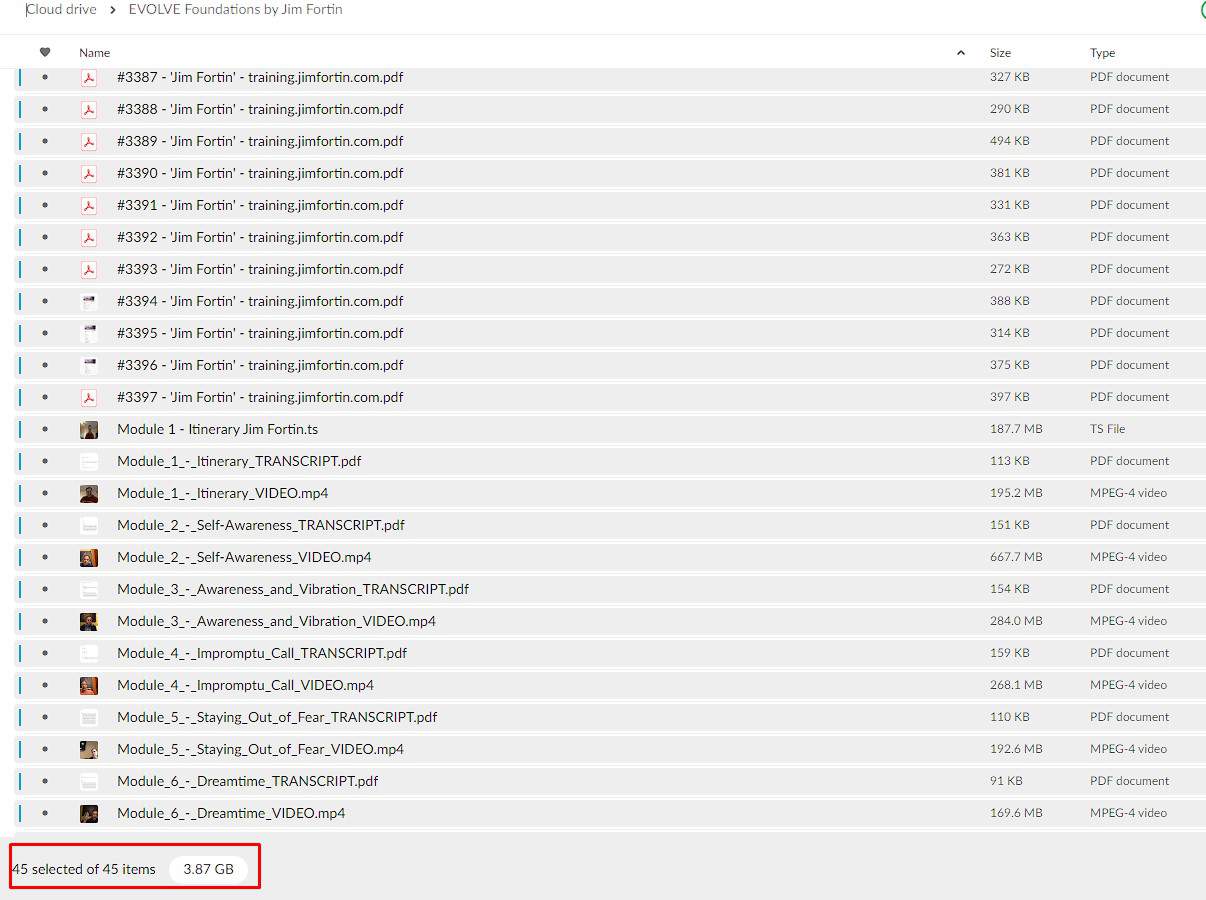Click the 3.87 GB size badge
Viewport: 1206px width, 900px height.
point(208,869)
